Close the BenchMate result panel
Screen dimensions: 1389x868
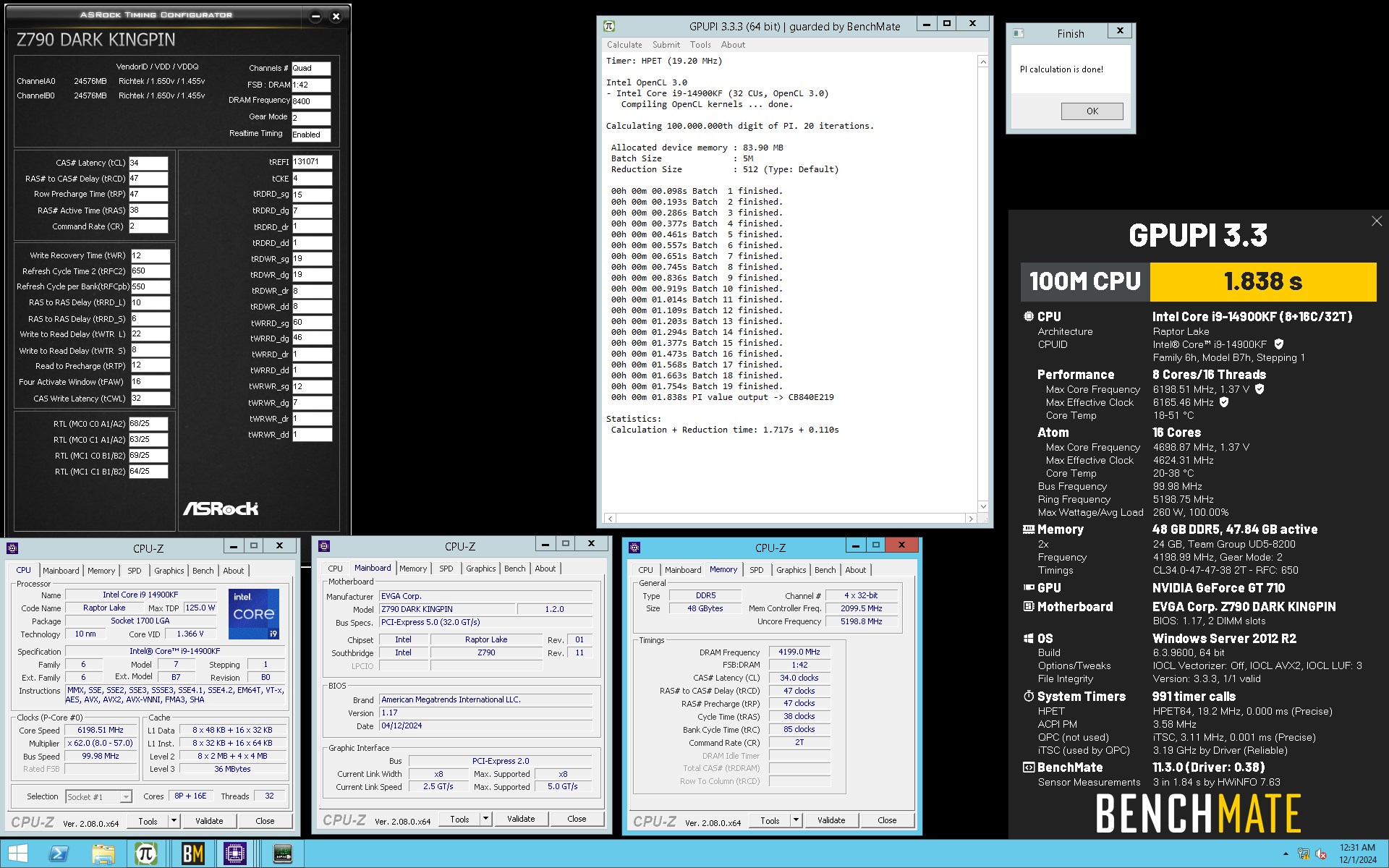[1377, 221]
